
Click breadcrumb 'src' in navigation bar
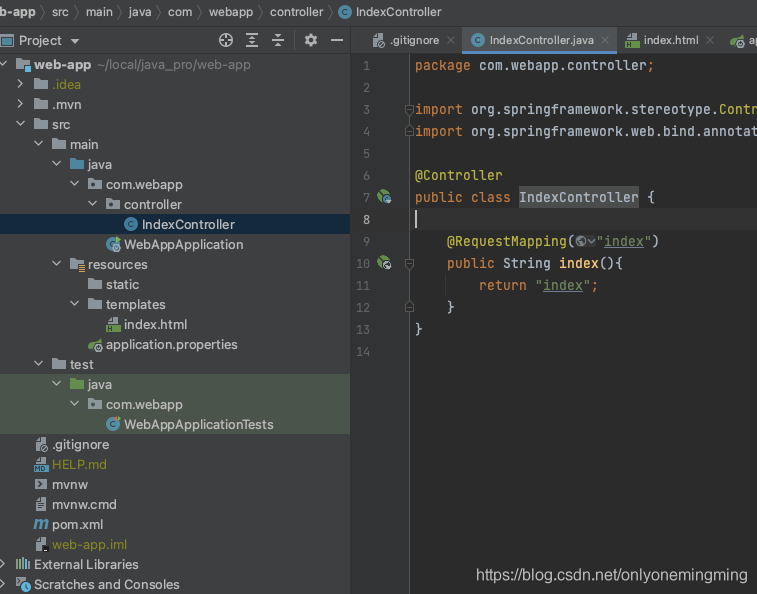click(x=60, y=12)
